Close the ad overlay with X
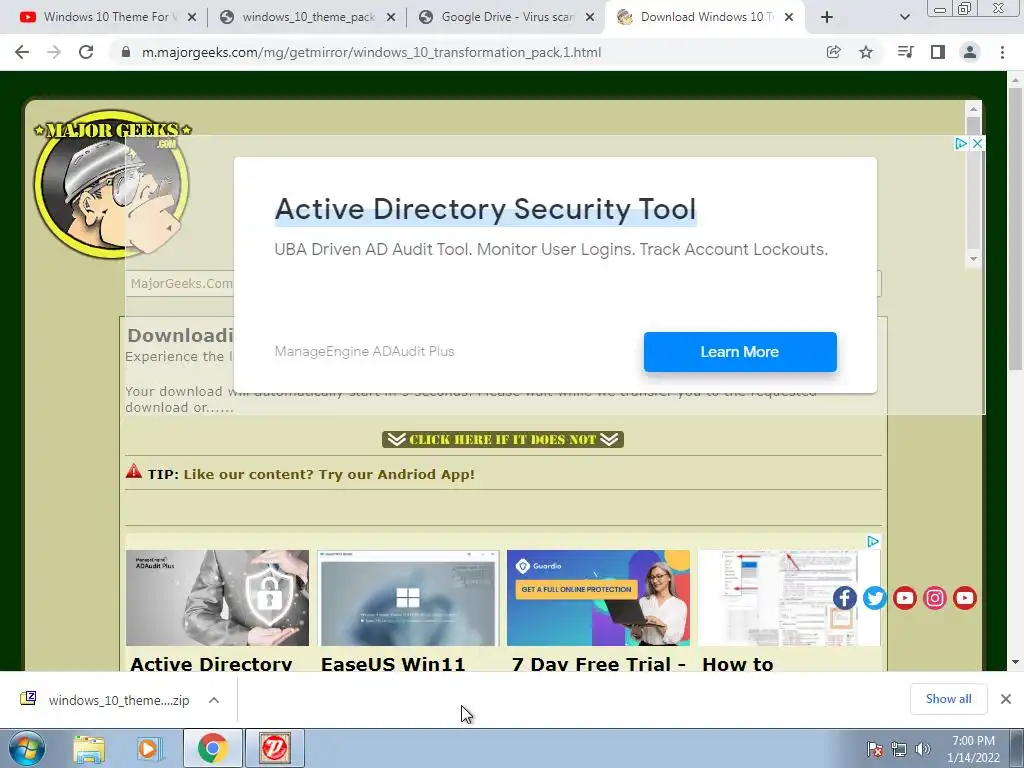1024x768 pixels. 977,144
